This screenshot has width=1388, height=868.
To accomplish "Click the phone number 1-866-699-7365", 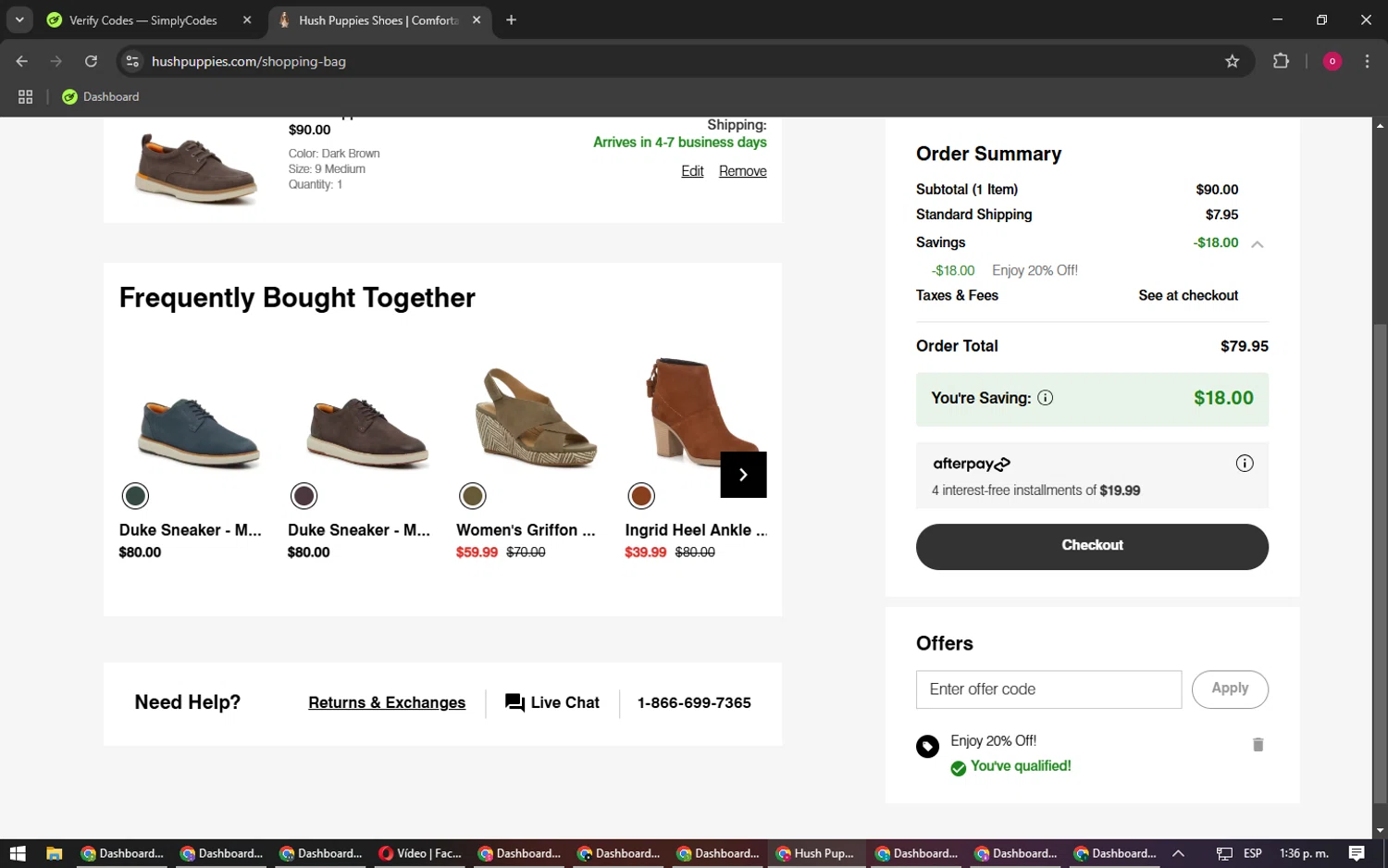I will click(694, 703).
